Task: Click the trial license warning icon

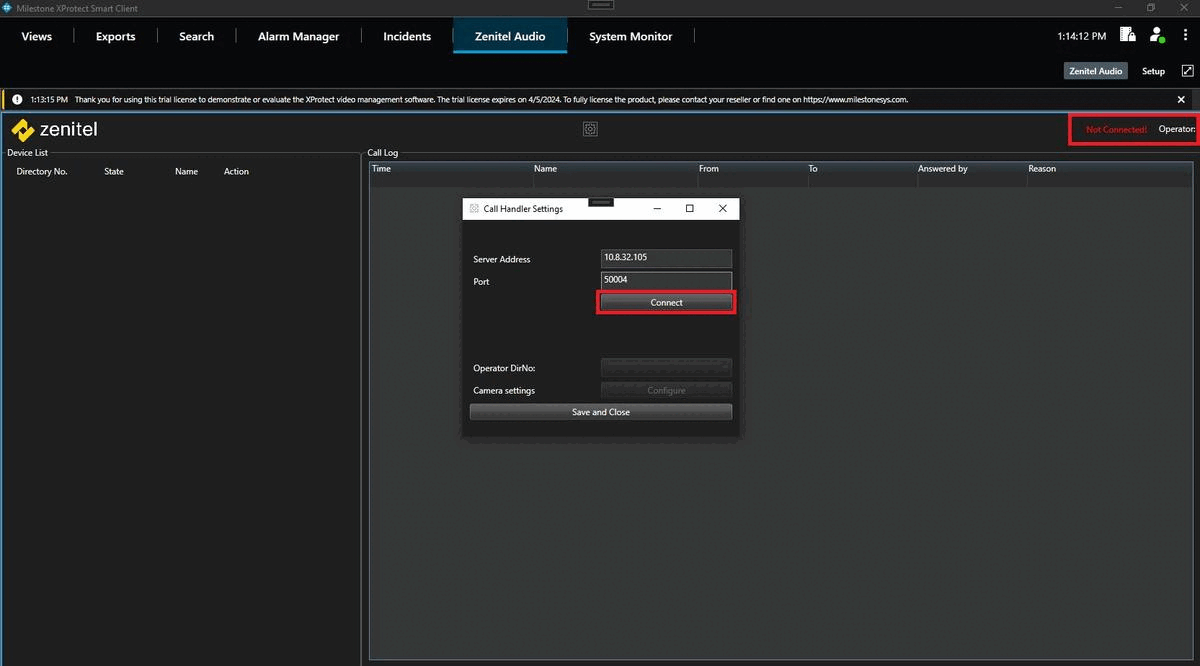Action: pos(17,100)
